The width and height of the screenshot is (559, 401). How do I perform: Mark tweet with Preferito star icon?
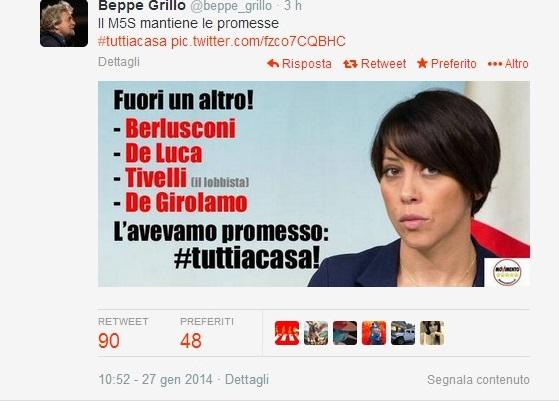(x=422, y=63)
